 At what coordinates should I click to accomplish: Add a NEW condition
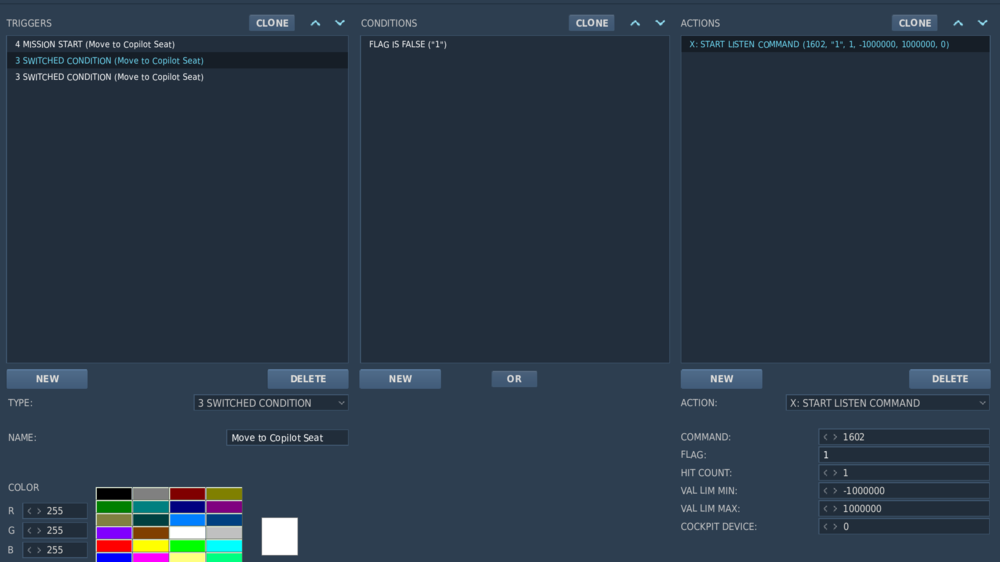pos(401,379)
